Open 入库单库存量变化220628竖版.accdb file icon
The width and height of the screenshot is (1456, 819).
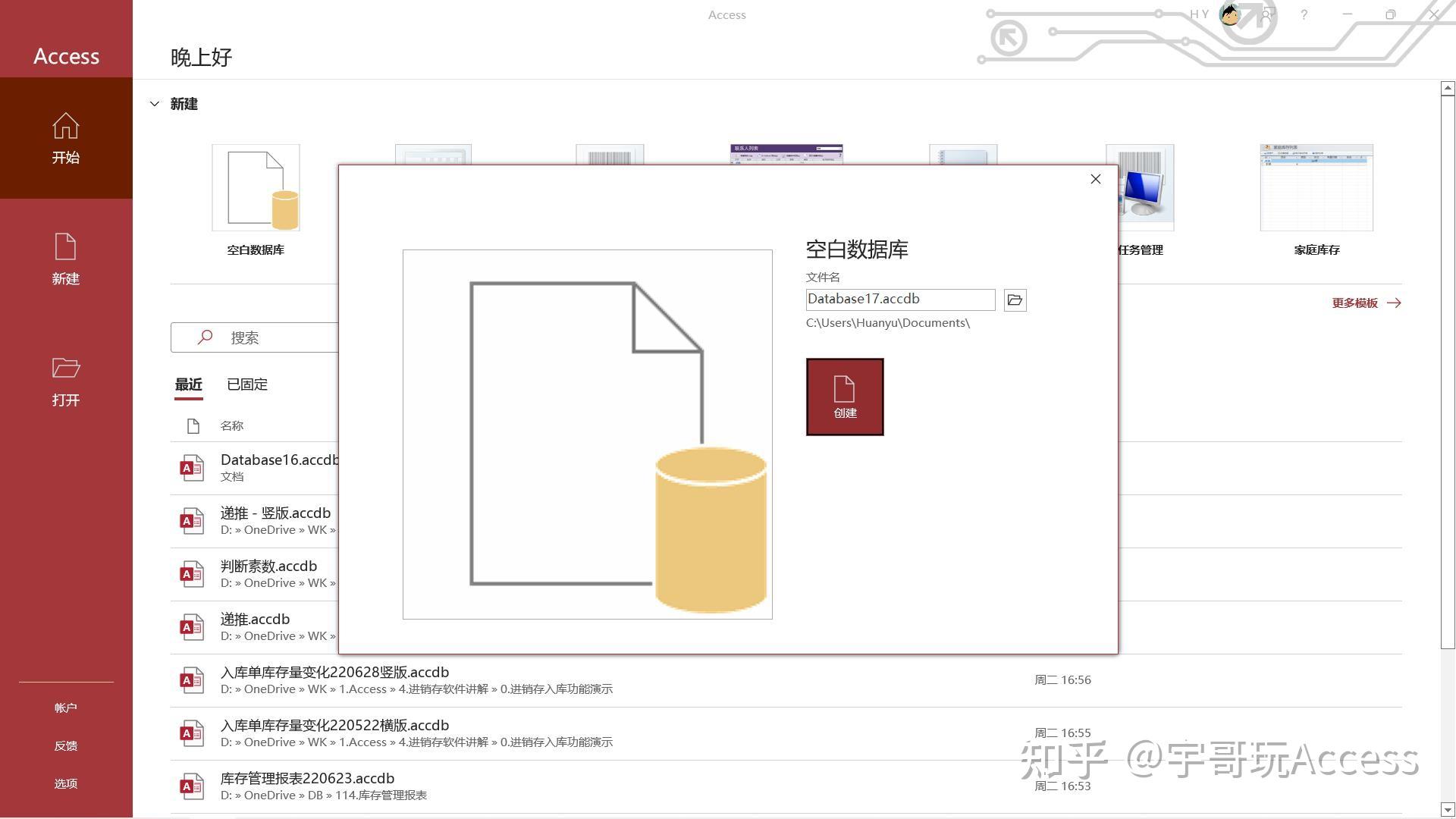tap(192, 680)
